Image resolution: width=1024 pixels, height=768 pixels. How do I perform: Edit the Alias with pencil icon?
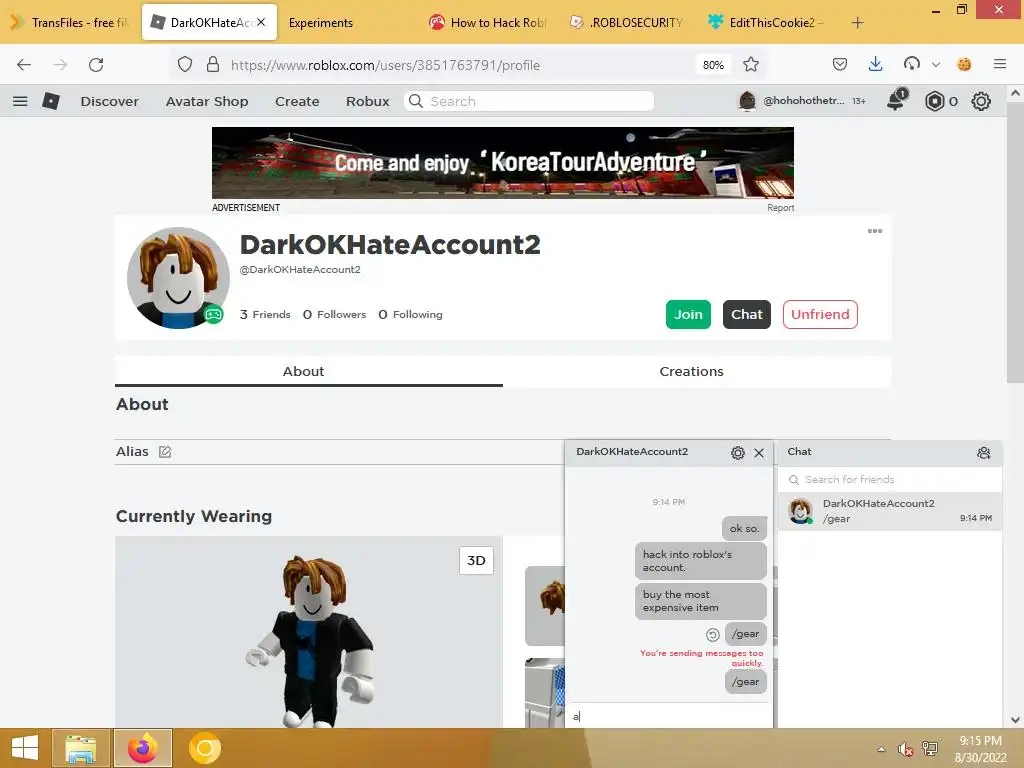pyautogui.click(x=165, y=452)
